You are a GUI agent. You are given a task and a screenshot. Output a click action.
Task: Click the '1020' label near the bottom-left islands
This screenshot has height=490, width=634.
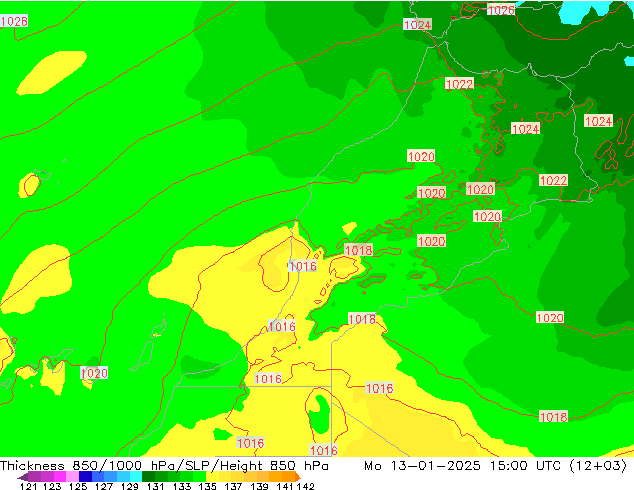point(94,373)
